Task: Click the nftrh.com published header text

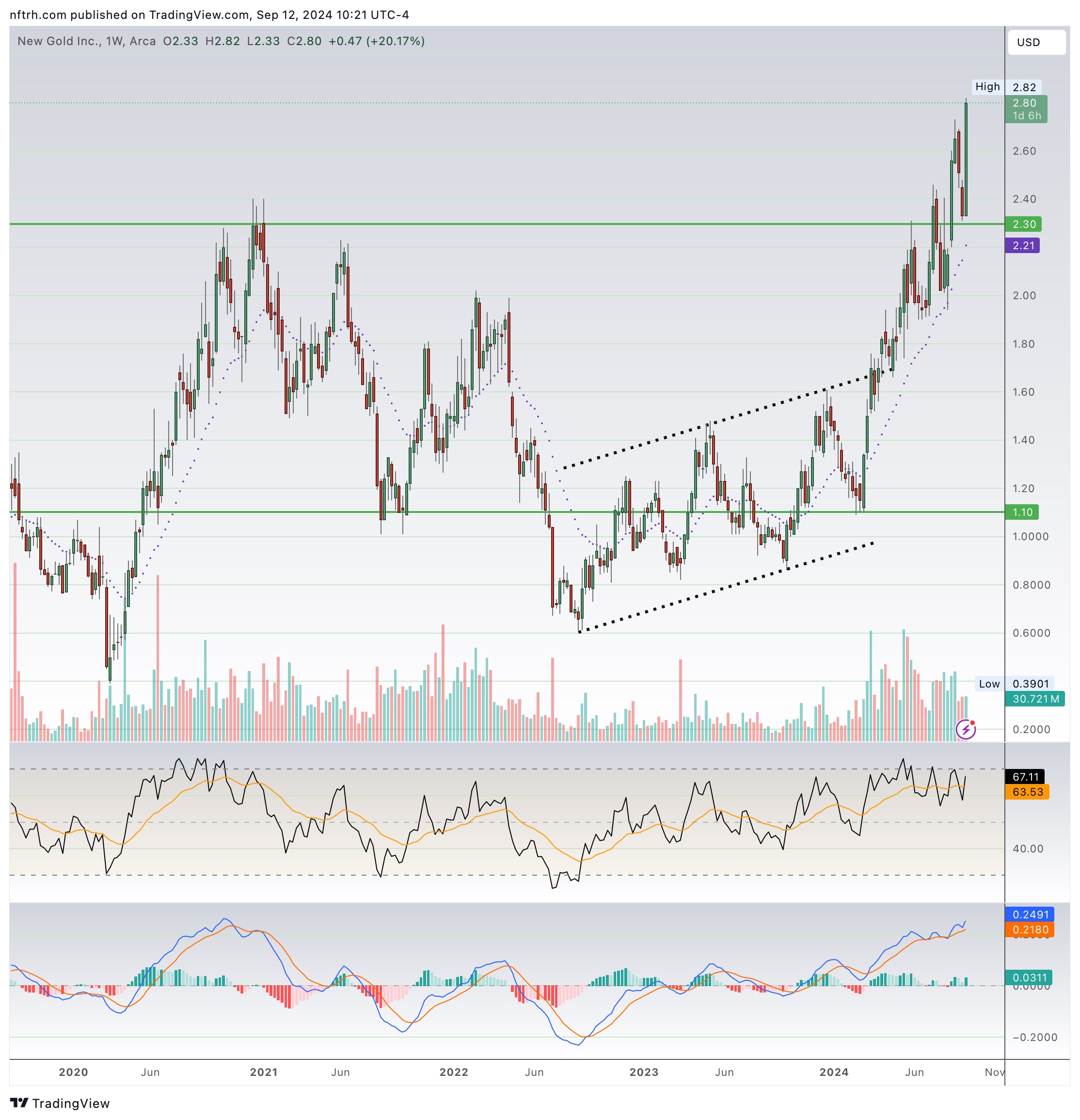Action: click(x=209, y=14)
